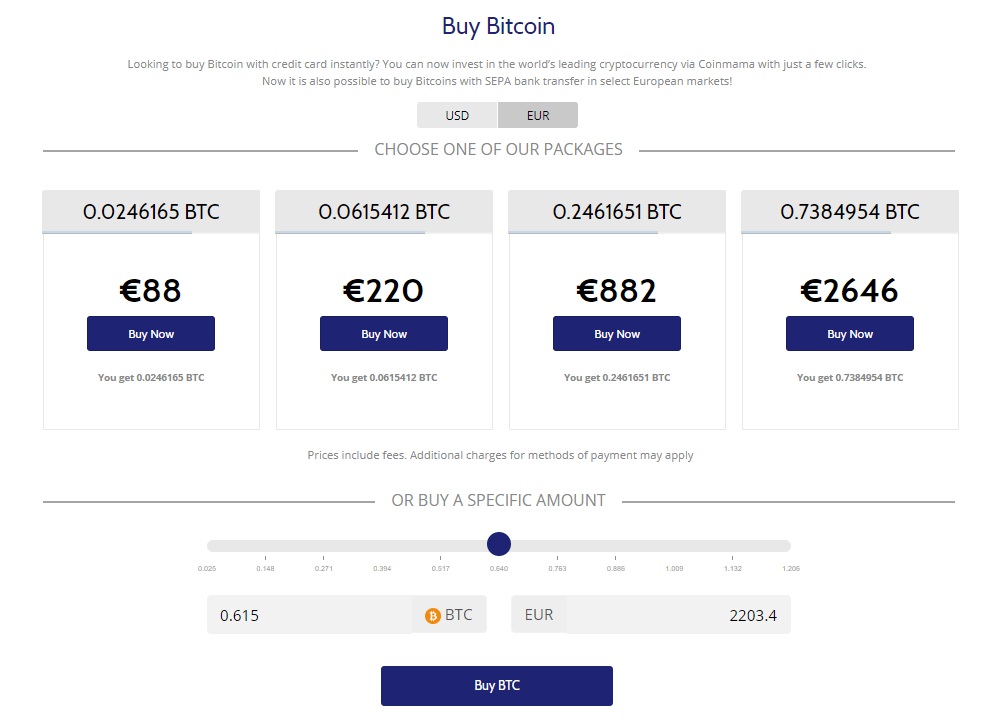Image resolution: width=1003 pixels, height=728 pixels.
Task: Purchase the €882 package
Action: coord(617,334)
